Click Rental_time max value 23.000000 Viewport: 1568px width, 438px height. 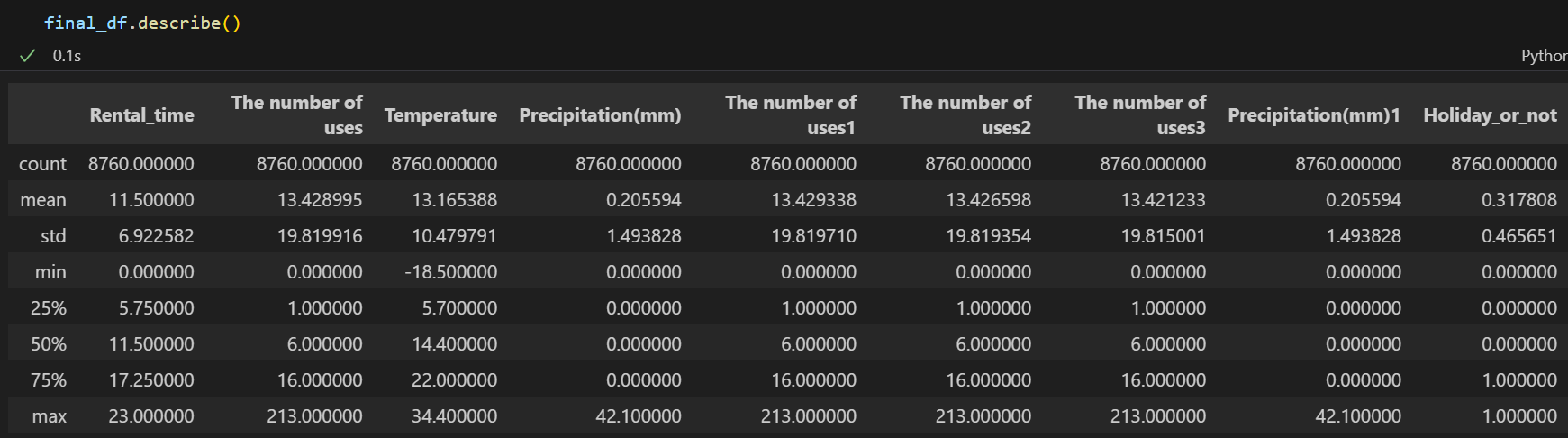pos(151,416)
